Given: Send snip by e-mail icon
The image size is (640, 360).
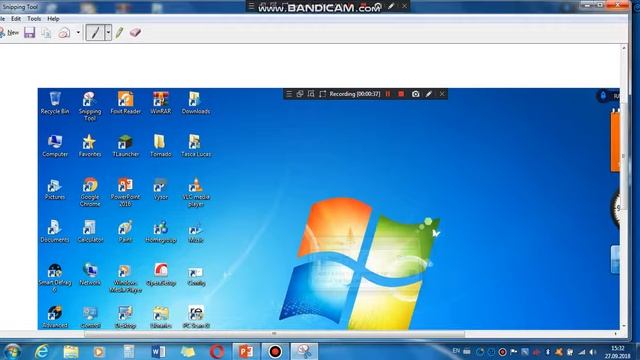Looking at the screenshot, I should coord(64,33).
